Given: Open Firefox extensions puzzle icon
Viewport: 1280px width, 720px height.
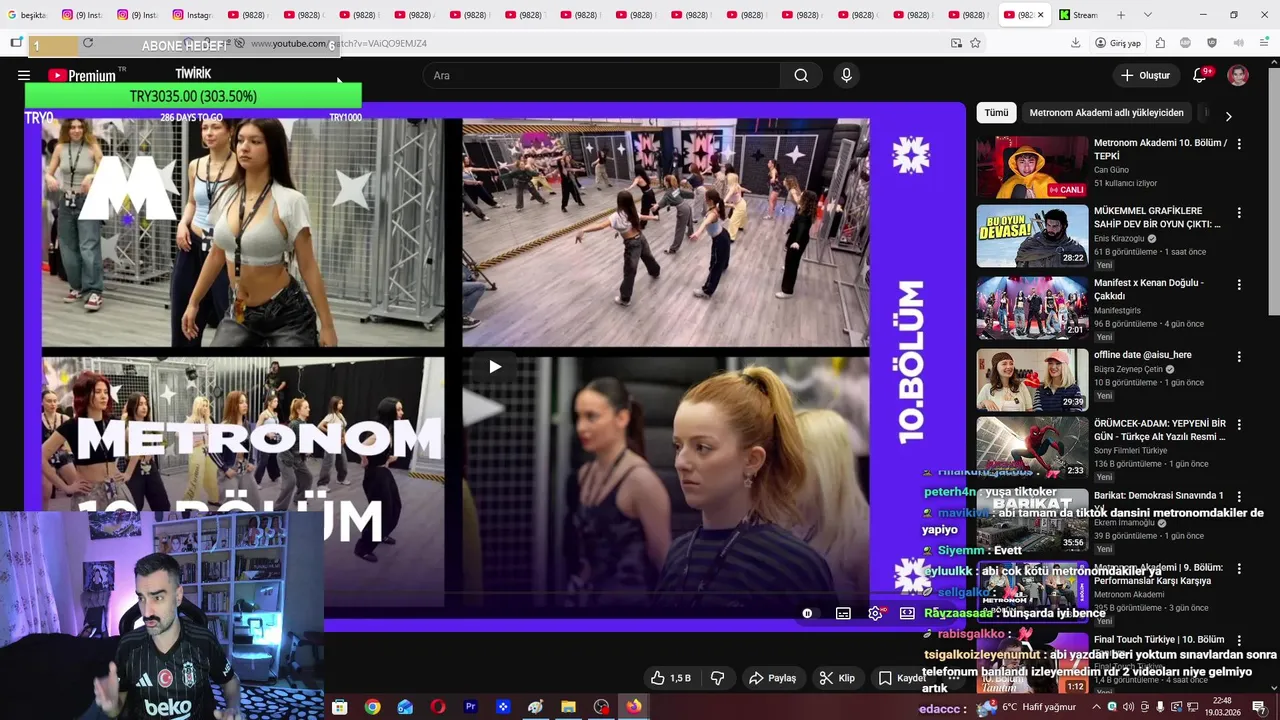Looking at the screenshot, I should [x=1160, y=43].
